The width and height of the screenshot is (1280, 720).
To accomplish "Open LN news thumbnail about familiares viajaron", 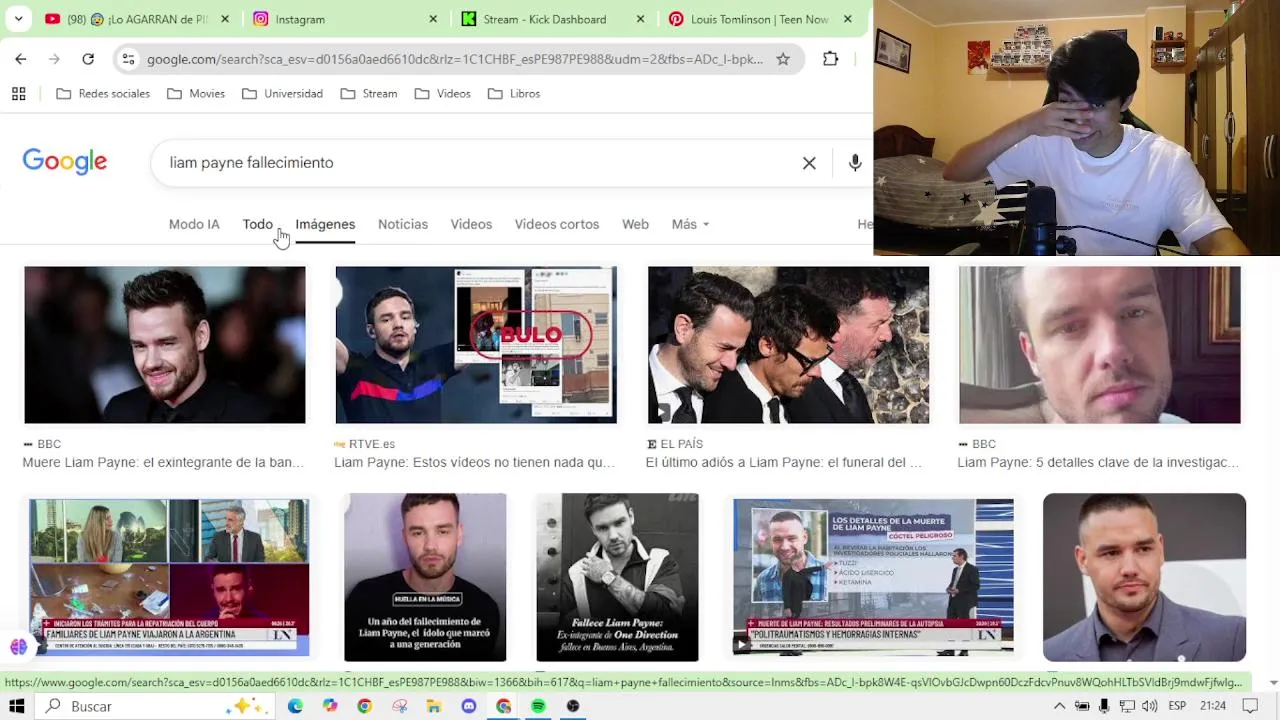I will 169,577.
